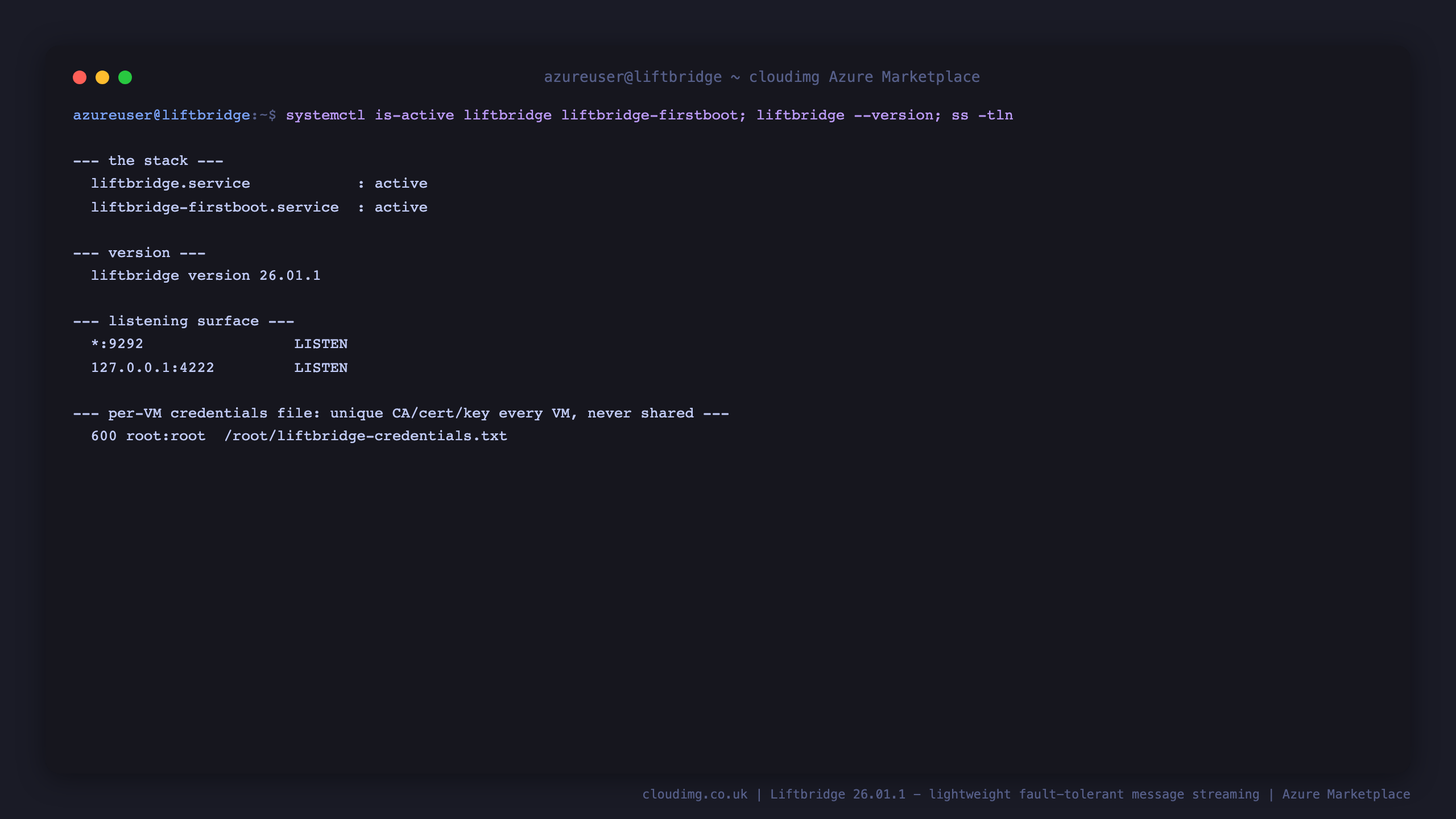
Task: Click the 'ss -tln' command segment
Action: click(982, 115)
